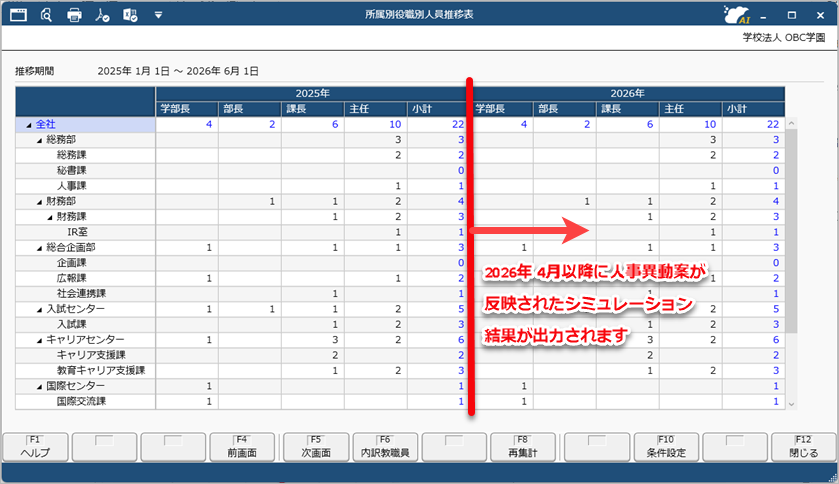
Task: Collapse the 総合企画部 tree node
Action: [40, 248]
